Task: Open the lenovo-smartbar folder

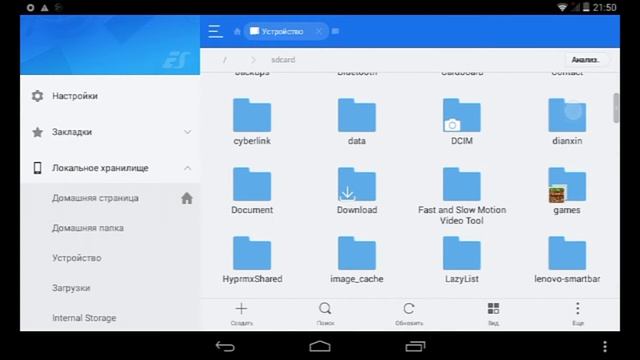Action: pos(567,260)
